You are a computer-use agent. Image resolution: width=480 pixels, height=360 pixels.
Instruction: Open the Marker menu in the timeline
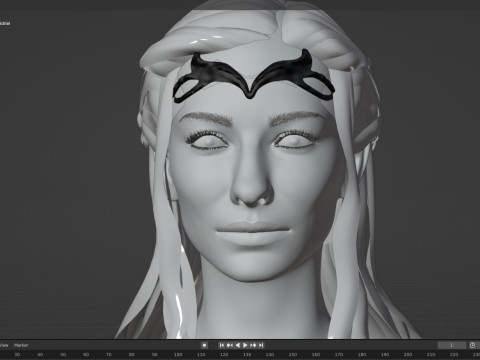(21, 345)
